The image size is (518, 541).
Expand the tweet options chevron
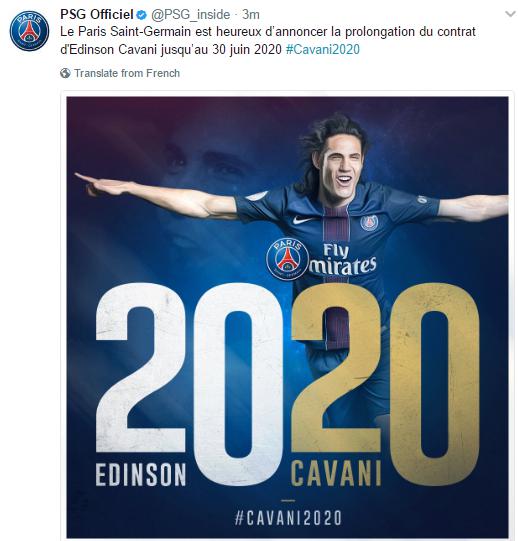tap(510, 14)
